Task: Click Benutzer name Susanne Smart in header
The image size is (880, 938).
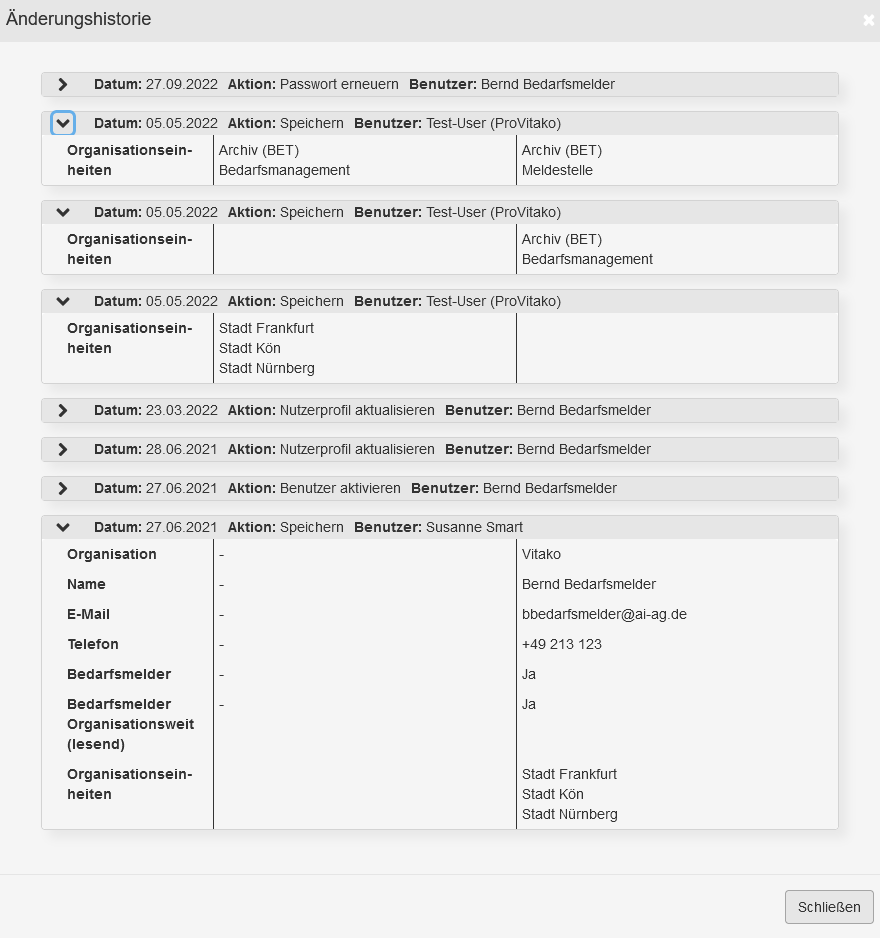Action: click(474, 527)
